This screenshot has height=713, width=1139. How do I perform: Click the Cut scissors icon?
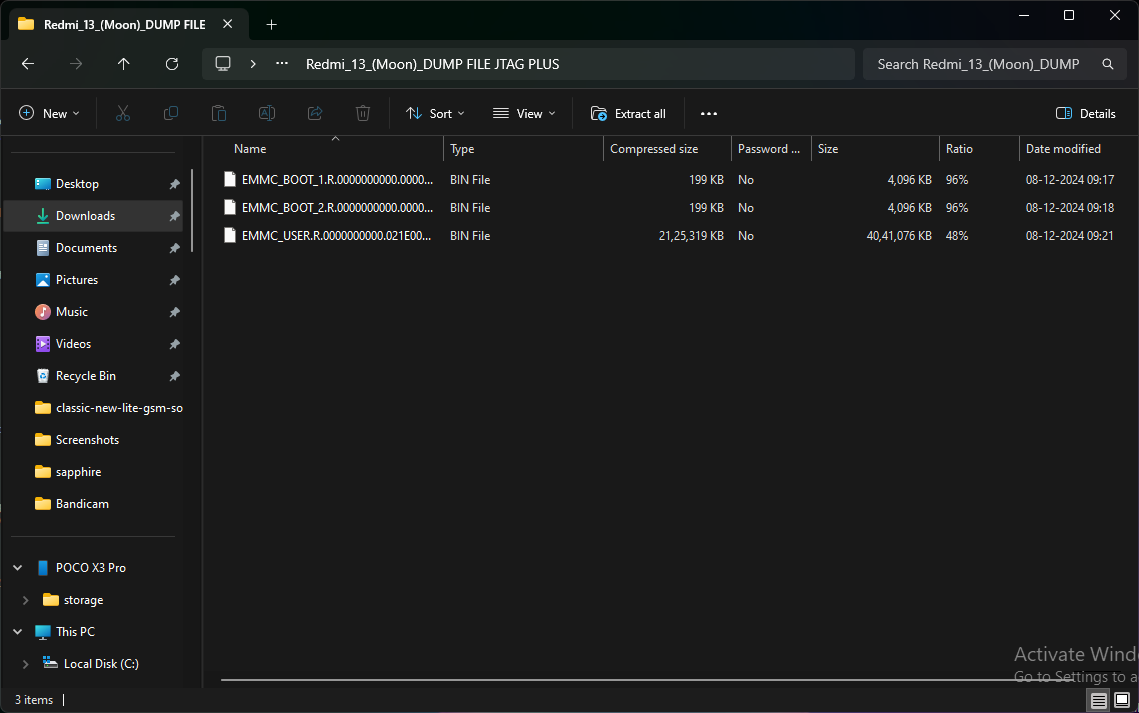click(123, 114)
